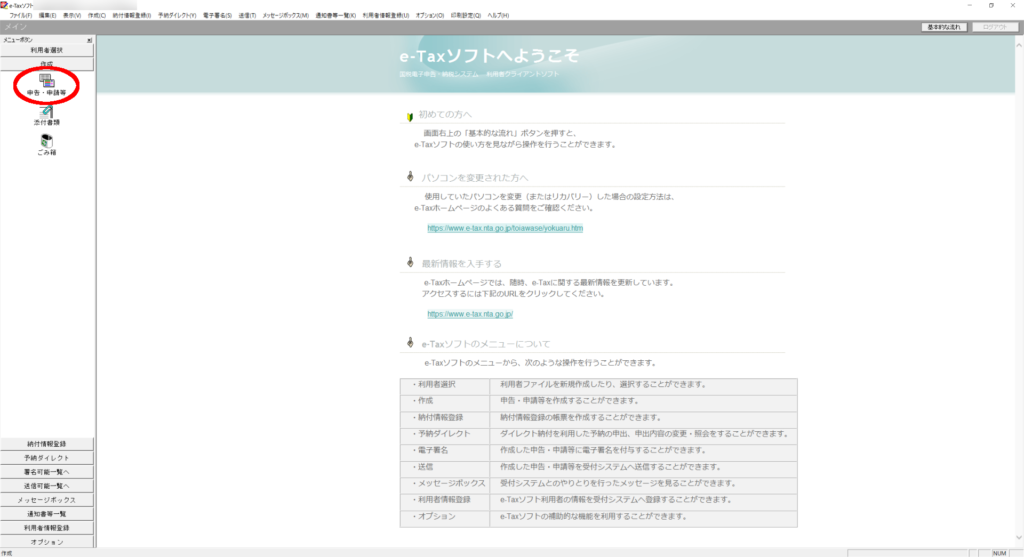Open 通知書等一覧 in the sidebar
Image resolution: width=1024 pixels, height=557 pixels.
point(47,514)
